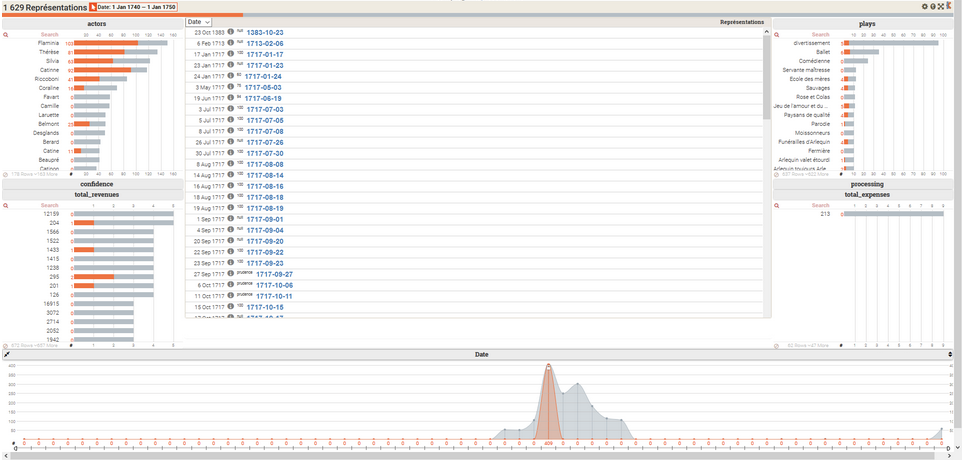
Task: Open the 1717-10-06 representation link
Action: click(x=274, y=285)
